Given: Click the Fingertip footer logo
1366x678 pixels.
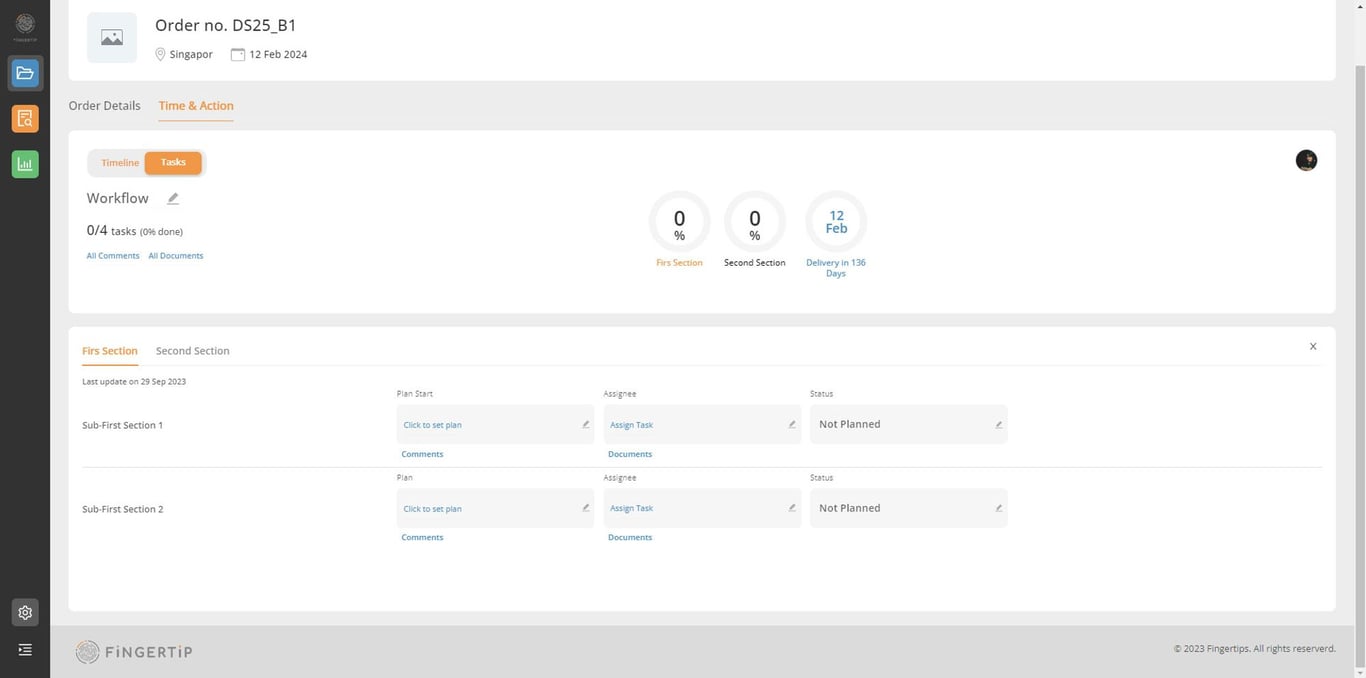Looking at the screenshot, I should point(134,652).
